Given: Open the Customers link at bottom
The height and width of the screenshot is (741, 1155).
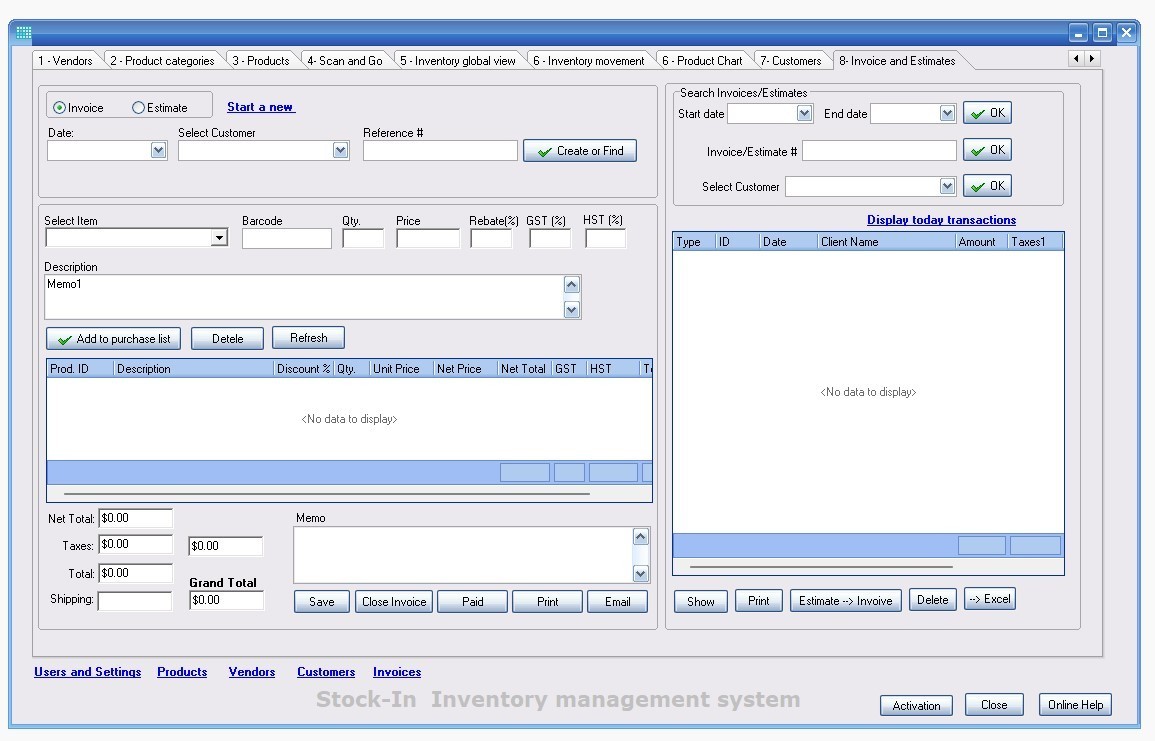Looking at the screenshot, I should point(326,672).
